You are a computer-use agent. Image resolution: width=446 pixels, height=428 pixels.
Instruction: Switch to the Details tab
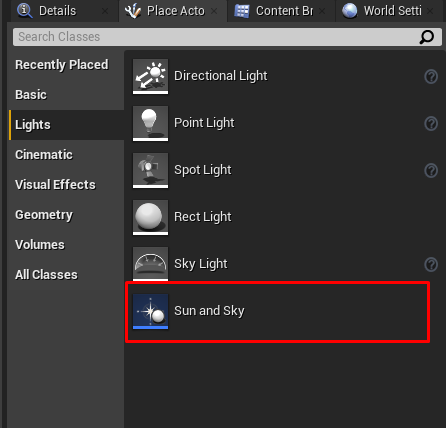[57, 11]
